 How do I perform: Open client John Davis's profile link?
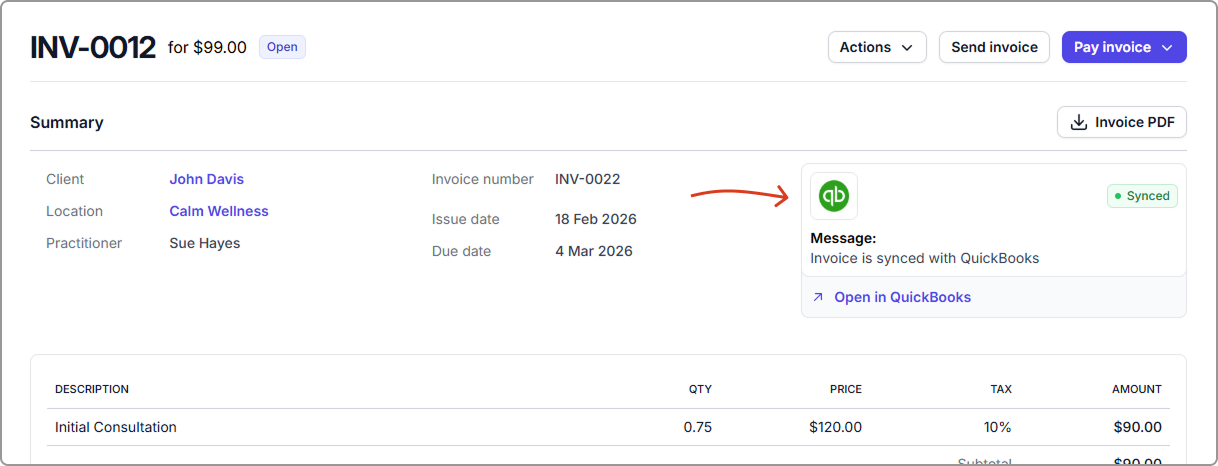[x=206, y=179]
